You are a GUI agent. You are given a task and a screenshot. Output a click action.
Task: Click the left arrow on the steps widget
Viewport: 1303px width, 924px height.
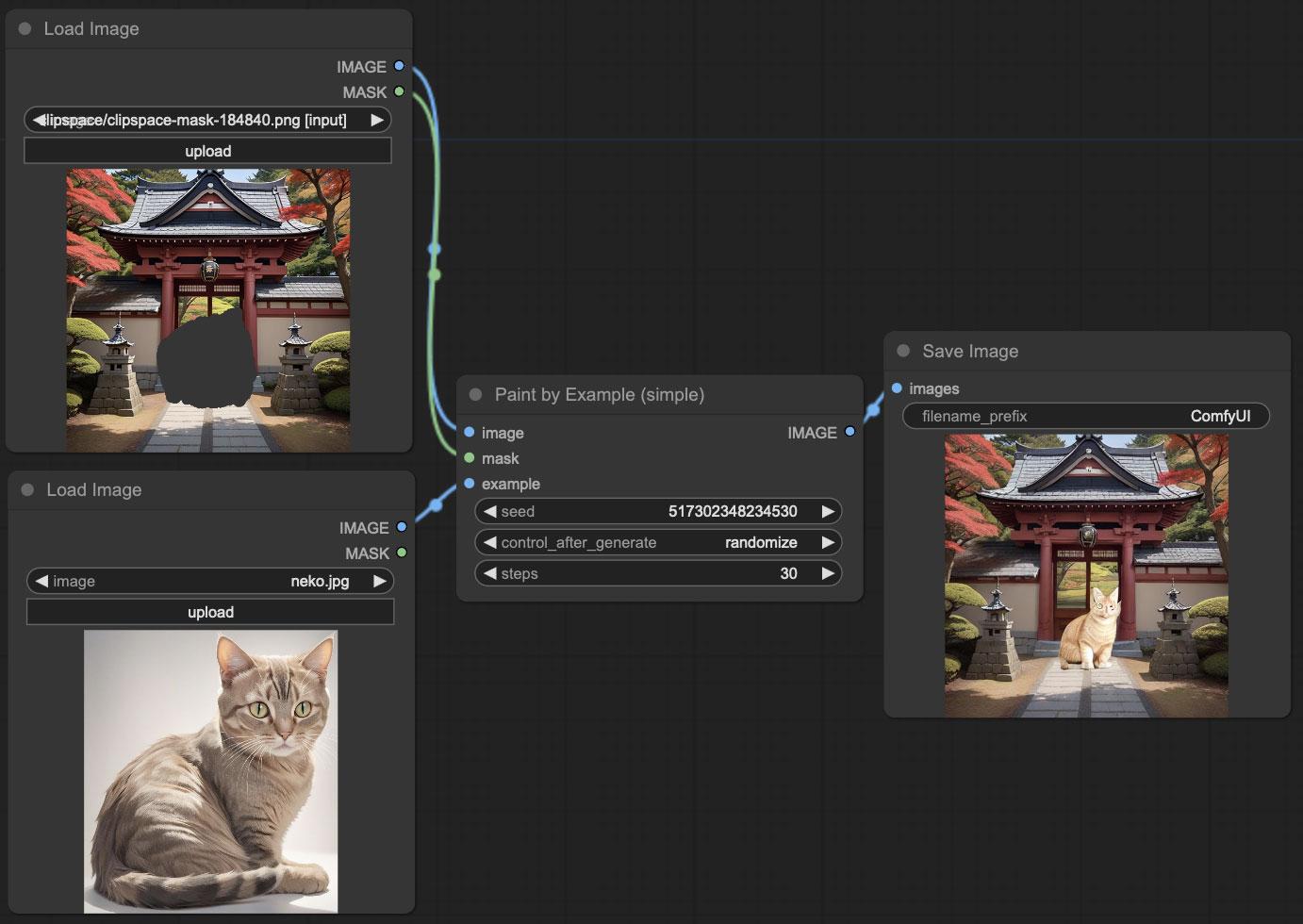pos(489,573)
